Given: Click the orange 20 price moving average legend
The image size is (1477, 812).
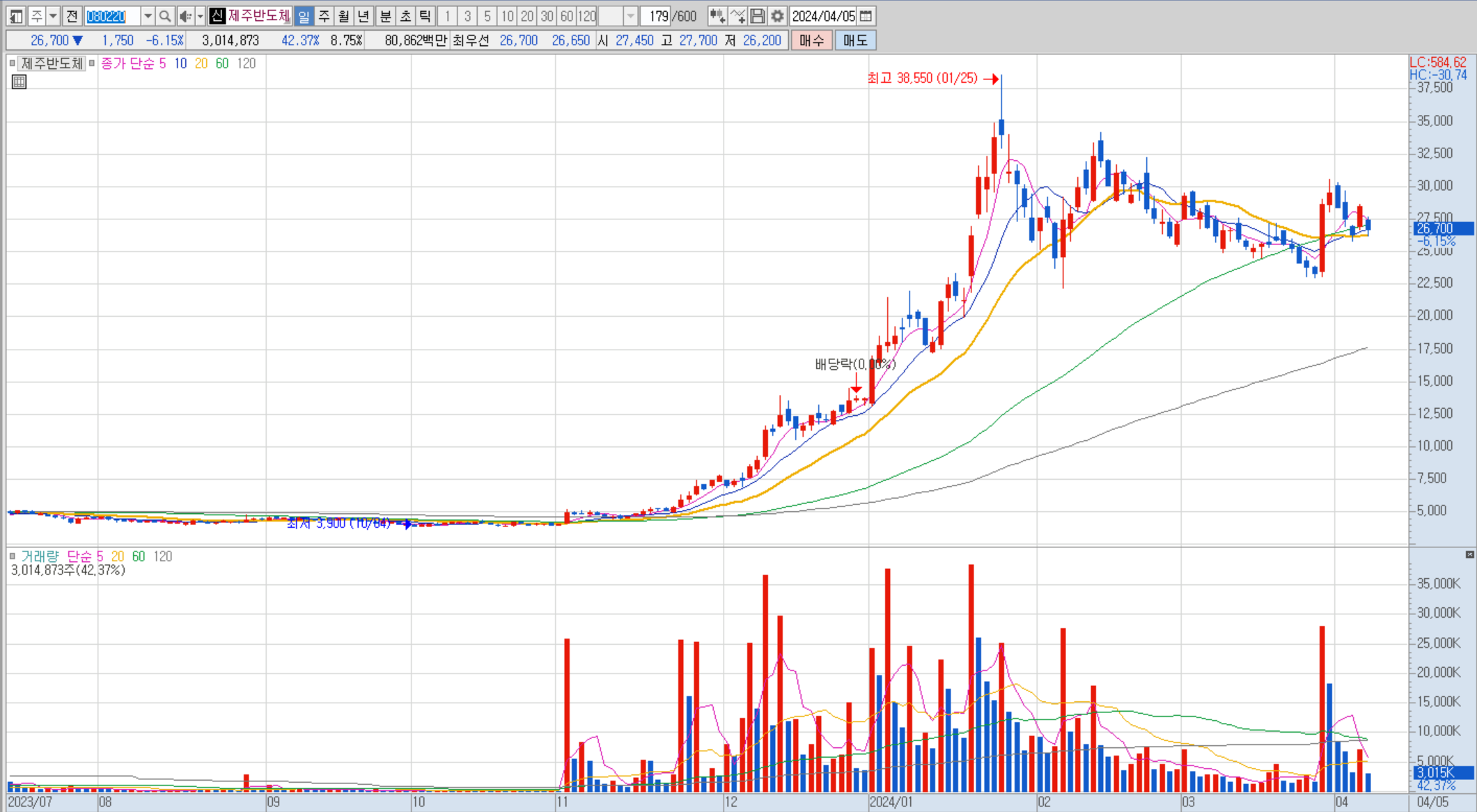Looking at the screenshot, I should point(201,63).
